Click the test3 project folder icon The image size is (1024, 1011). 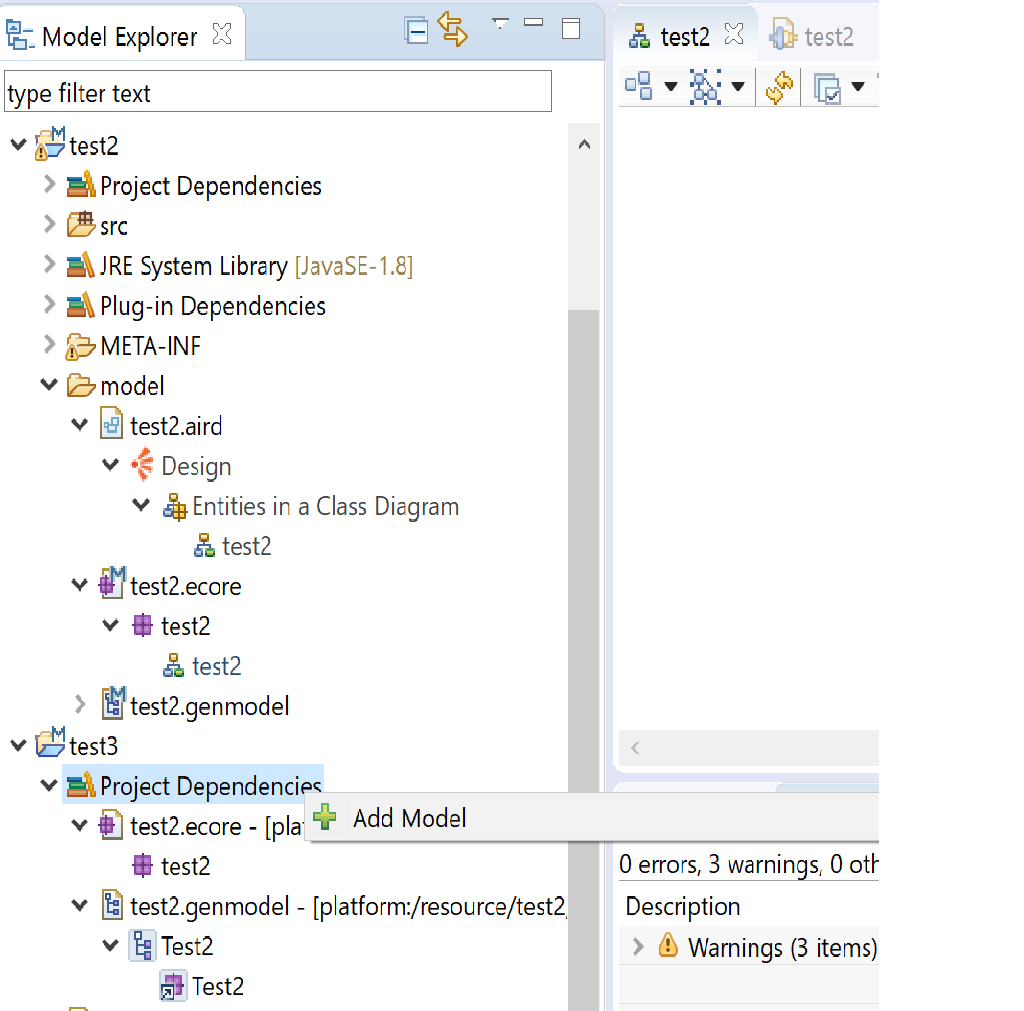pyautogui.click(x=50, y=743)
